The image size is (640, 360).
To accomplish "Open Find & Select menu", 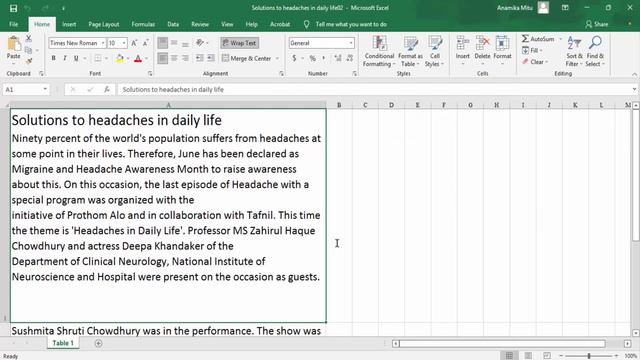I will (595, 51).
